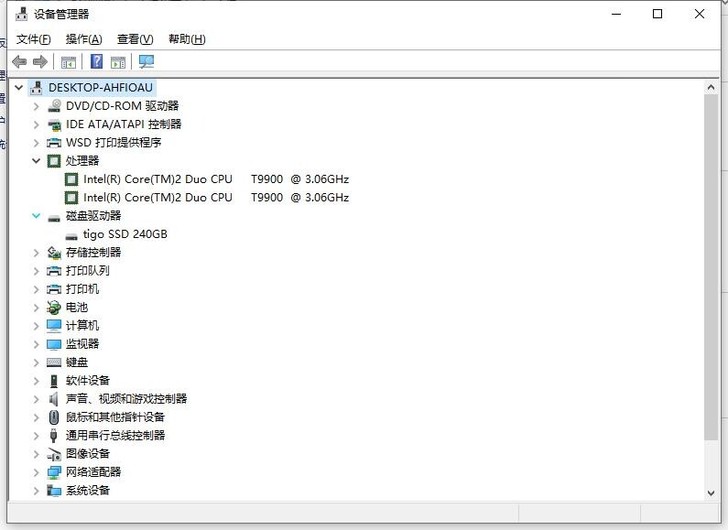Click the 系统设备 folder icon
728x530 pixels.
point(54,491)
